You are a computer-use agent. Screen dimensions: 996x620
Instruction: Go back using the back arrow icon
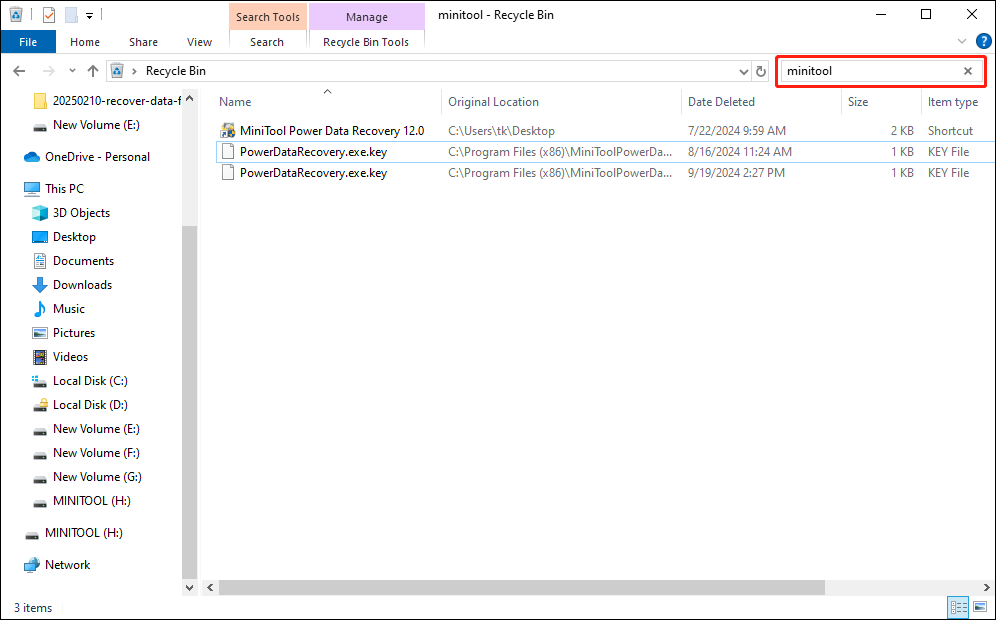(18, 71)
